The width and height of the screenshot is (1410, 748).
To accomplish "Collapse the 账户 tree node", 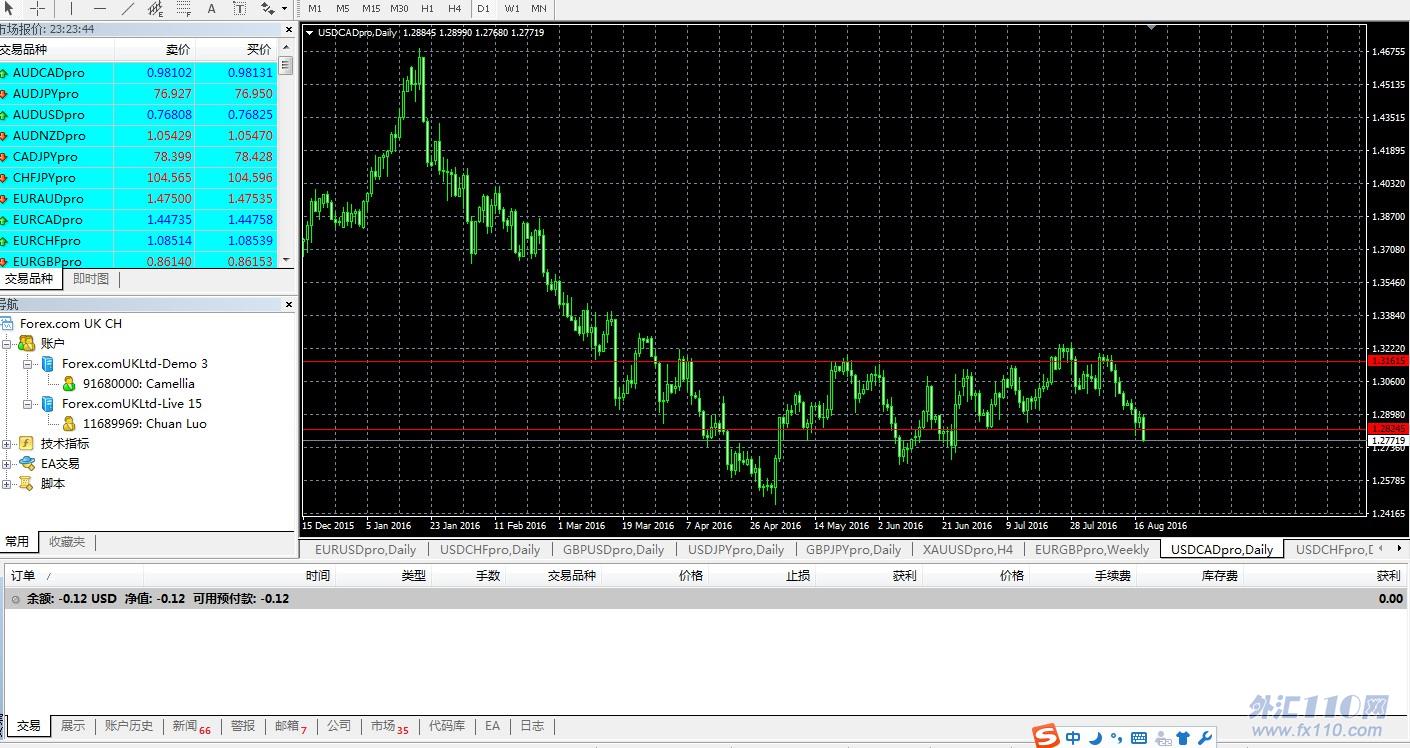I will coord(7,343).
